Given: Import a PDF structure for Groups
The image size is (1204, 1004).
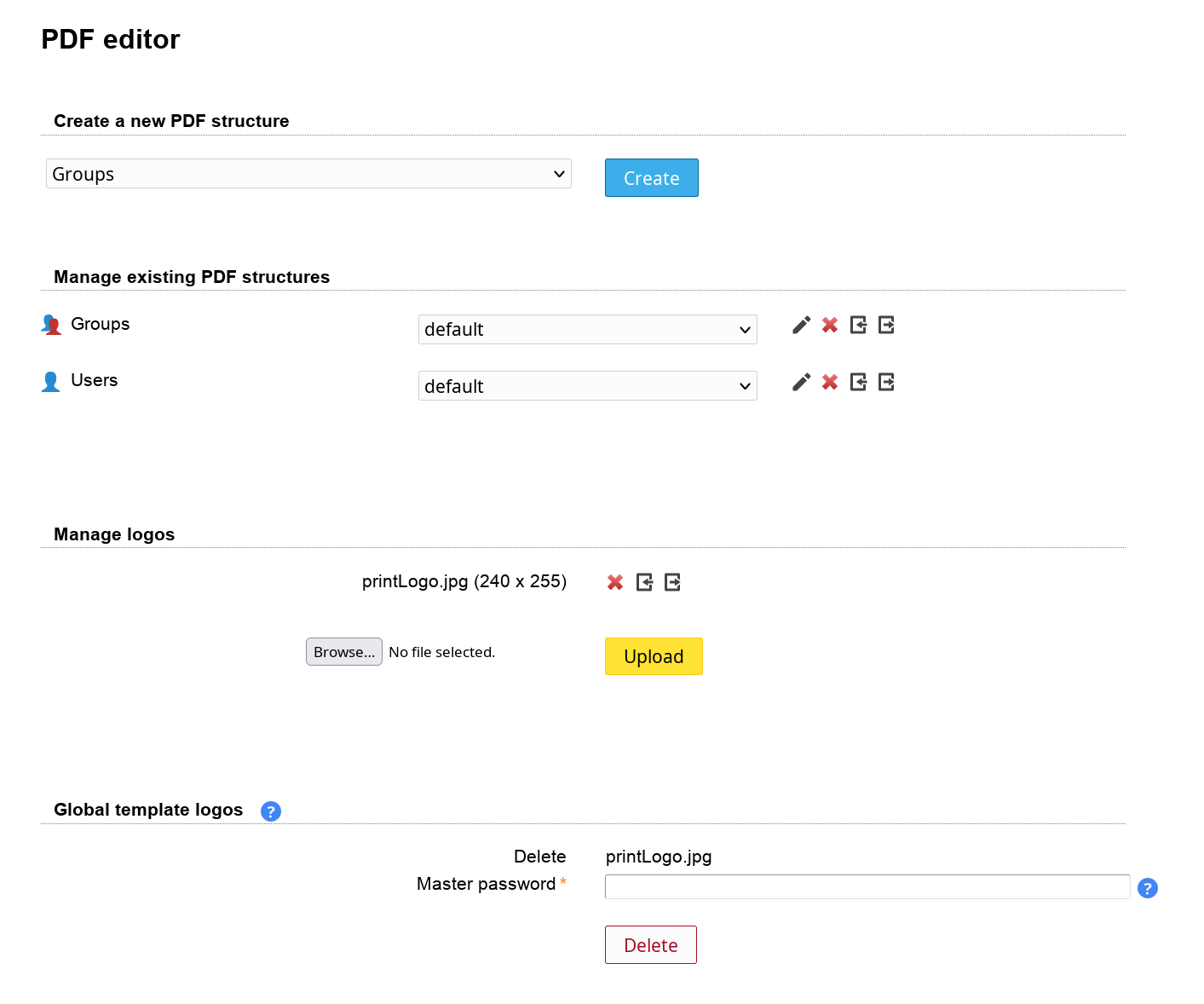Looking at the screenshot, I should [858, 326].
